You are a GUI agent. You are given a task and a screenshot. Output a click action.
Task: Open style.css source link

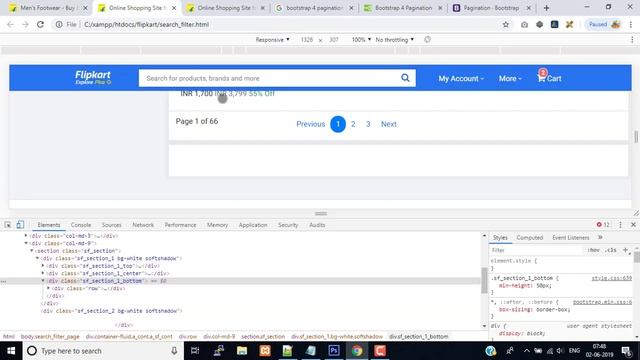pyautogui.click(x=611, y=278)
